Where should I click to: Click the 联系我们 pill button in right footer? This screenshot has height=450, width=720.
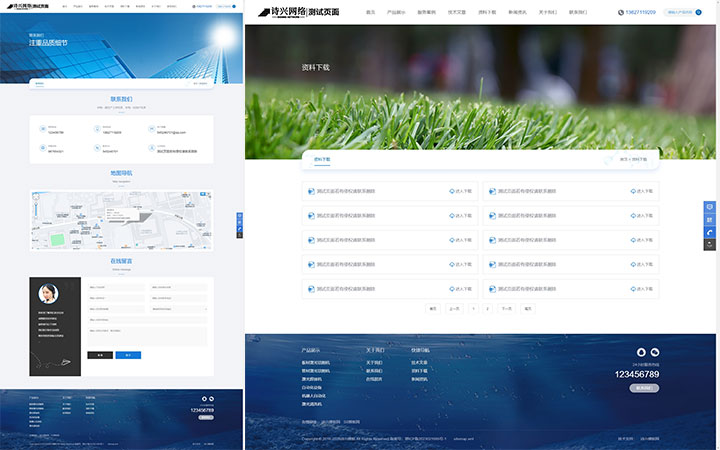click(644, 388)
